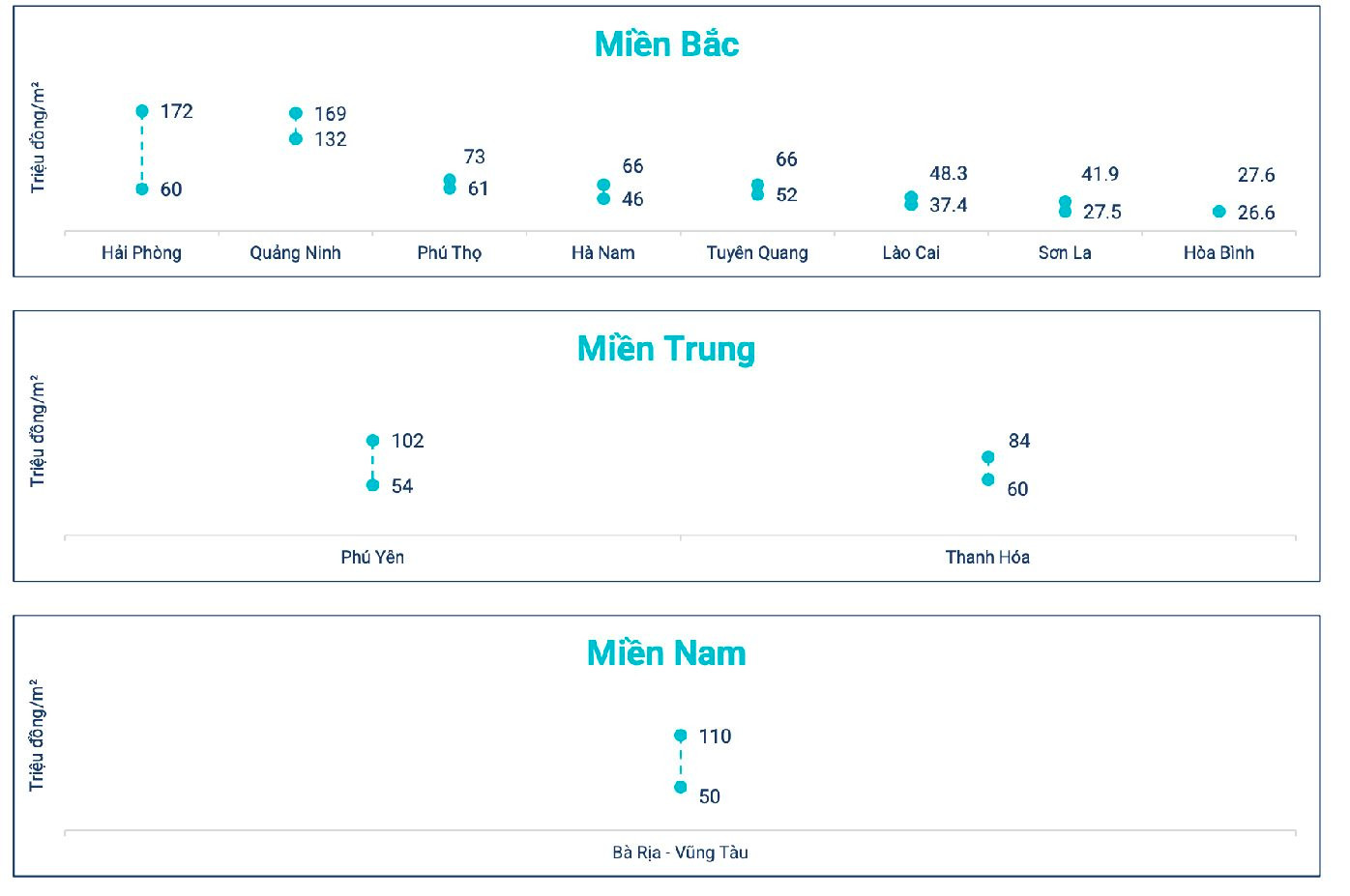1350x896 pixels.
Task: Click the 50 low point for Vũng Tàu
Action: click(681, 788)
